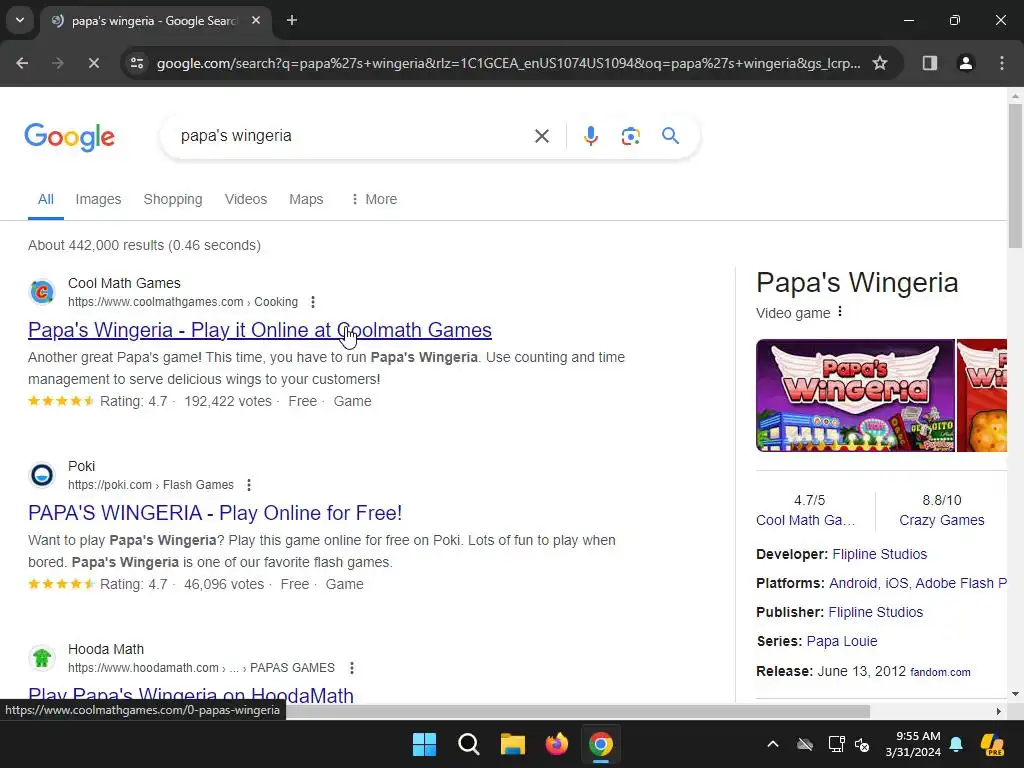Screen dimensions: 1024x768
Task: Open Flipline Studios developer link
Action: click(880, 554)
